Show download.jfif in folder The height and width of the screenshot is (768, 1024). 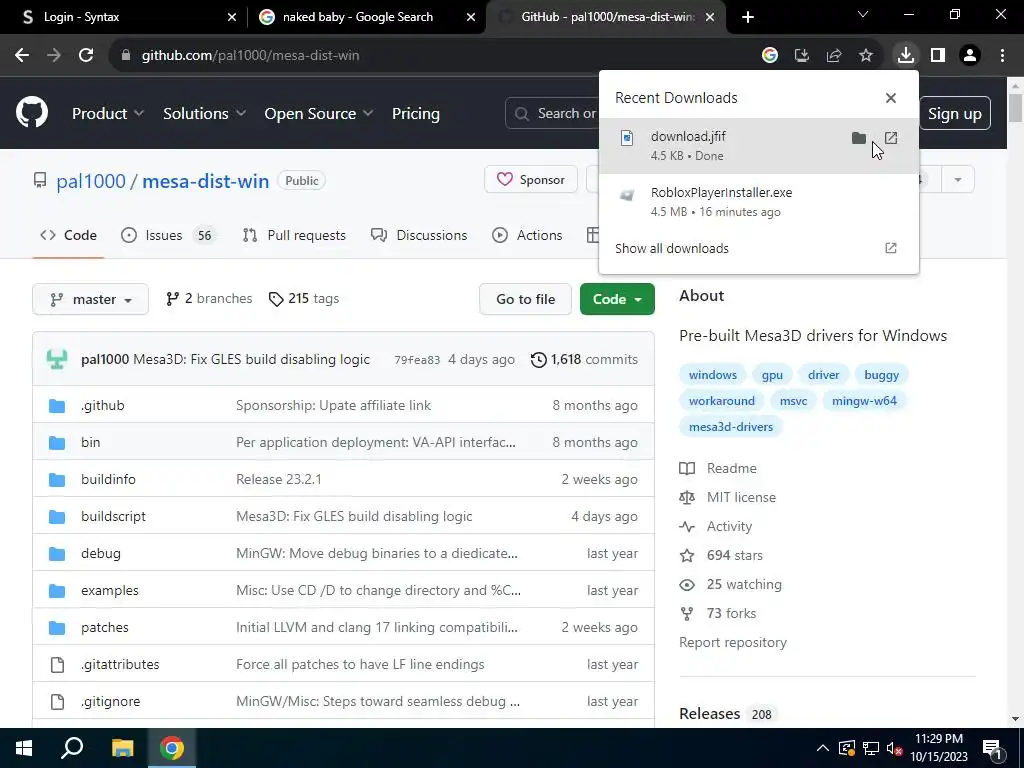point(859,138)
